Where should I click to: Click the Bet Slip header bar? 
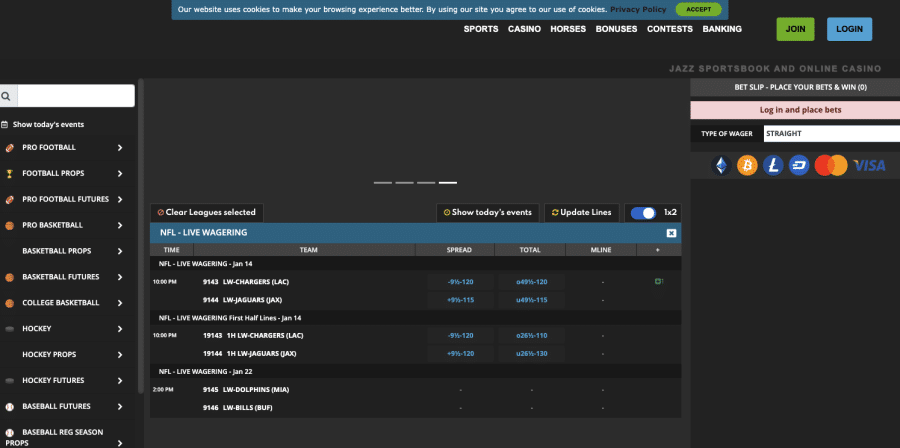click(x=795, y=87)
